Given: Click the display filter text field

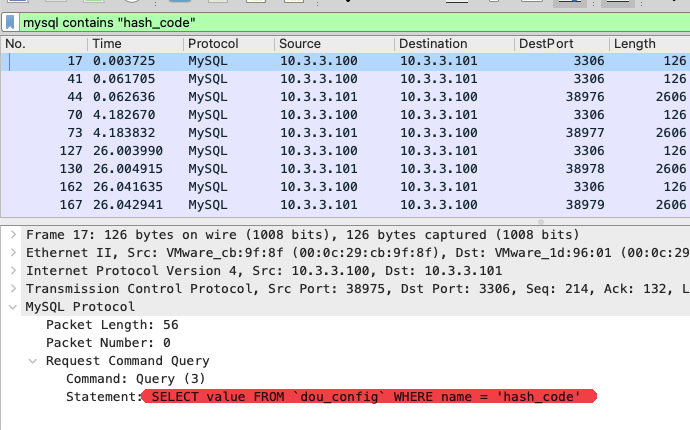Looking at the screenshot, I should (x=350, y=22).
